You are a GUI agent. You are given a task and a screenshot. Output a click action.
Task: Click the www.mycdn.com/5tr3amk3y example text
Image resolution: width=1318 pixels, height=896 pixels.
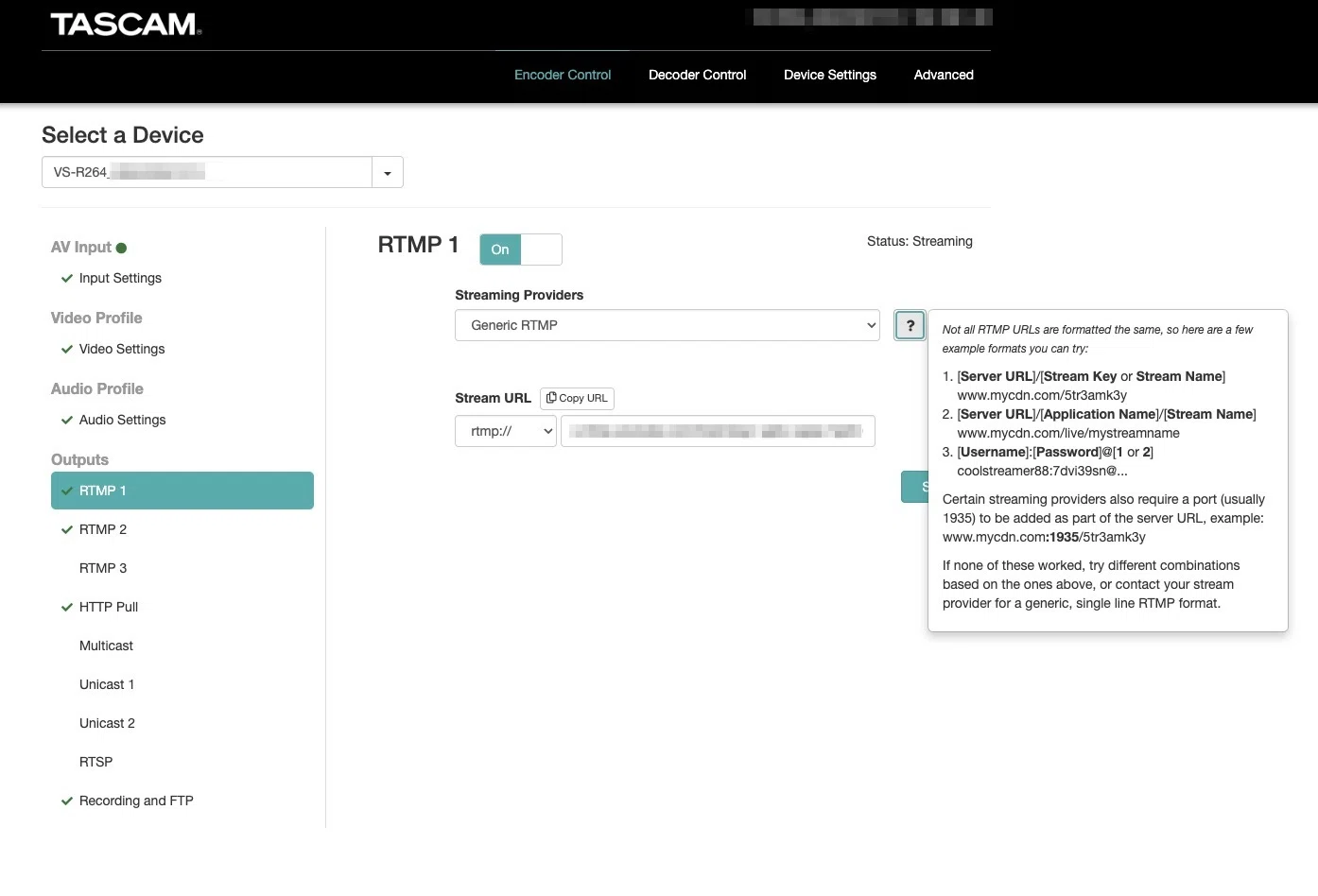pyautogui.click(x=1042, y=395)
